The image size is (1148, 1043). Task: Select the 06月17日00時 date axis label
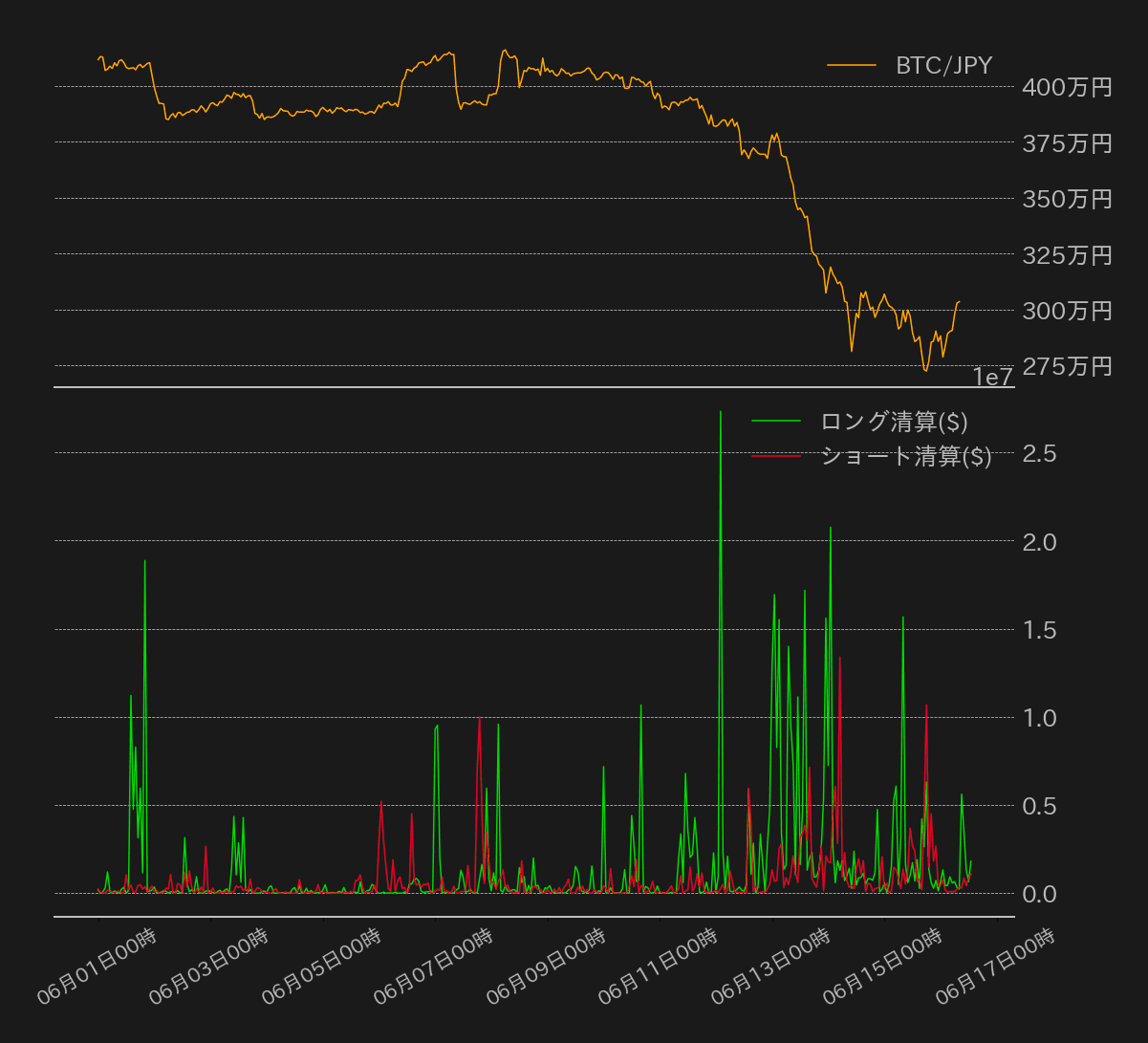(994, 966)
